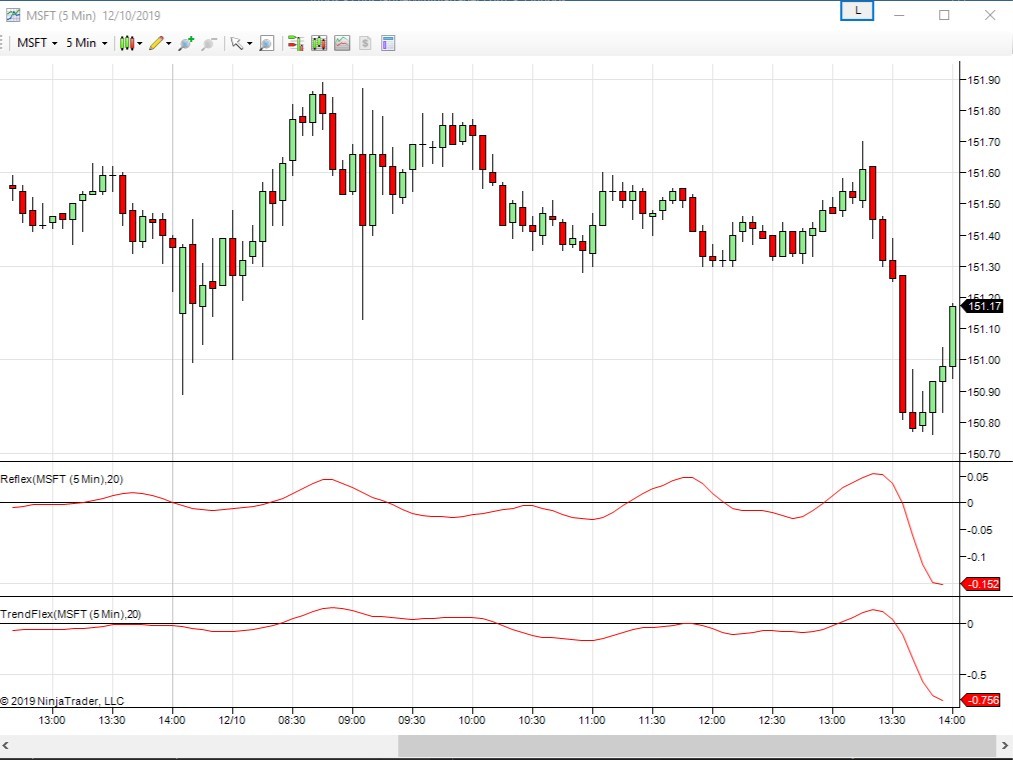Click the 08:30 time axis label
Image resolution: width=1013 pixels, height=760 pixels.
coord(292,720)
